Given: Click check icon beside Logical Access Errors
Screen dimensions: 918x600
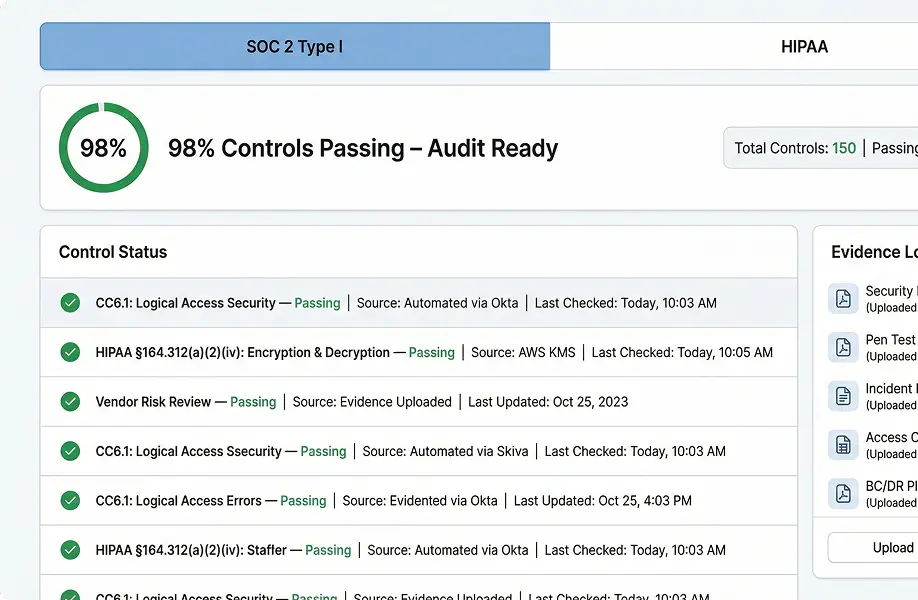Looking at the screenshot, I should click(x=70, y=500).
